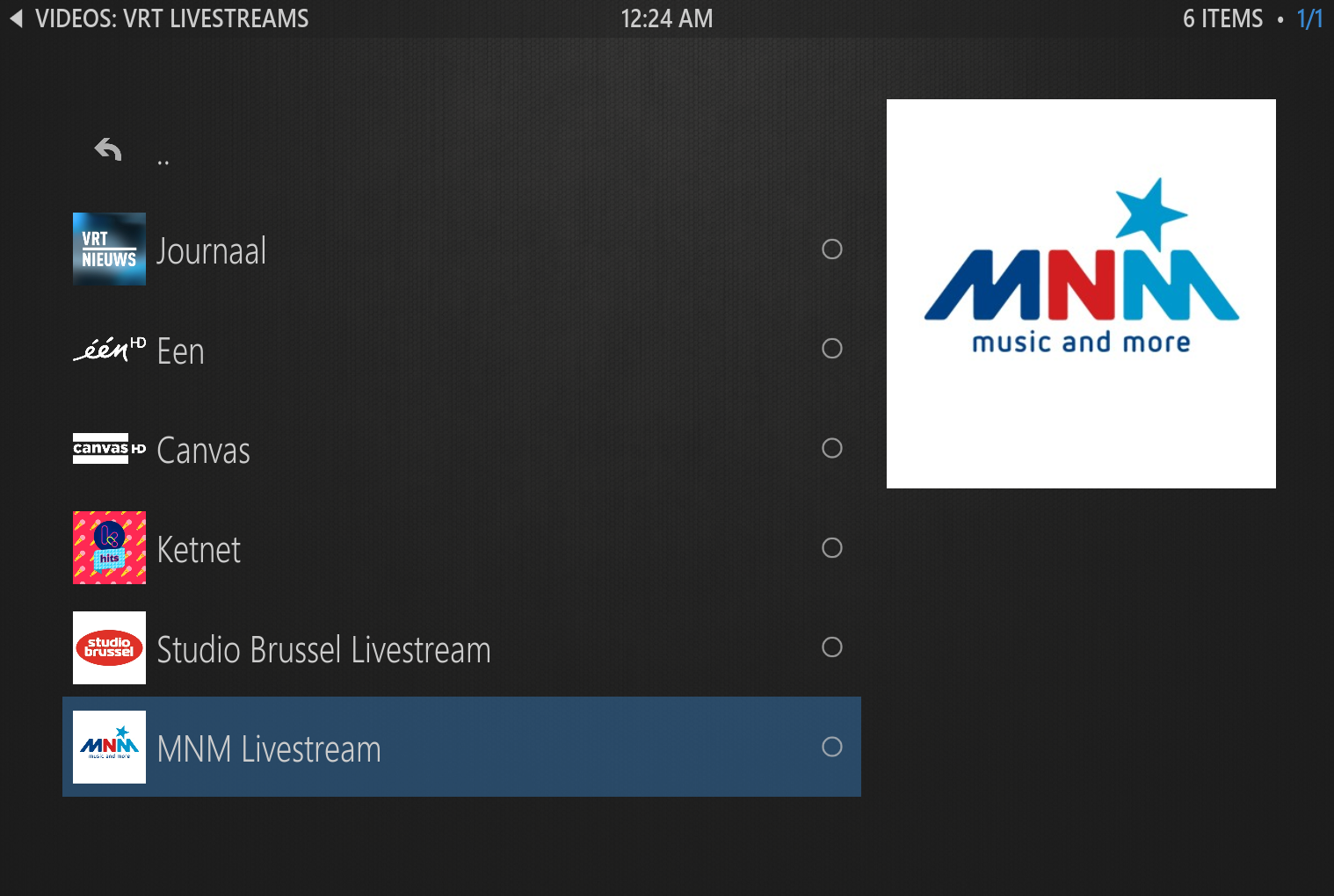
Task: Open the Journaal stream
Action: pyautogui.click(x=461, y=249)
